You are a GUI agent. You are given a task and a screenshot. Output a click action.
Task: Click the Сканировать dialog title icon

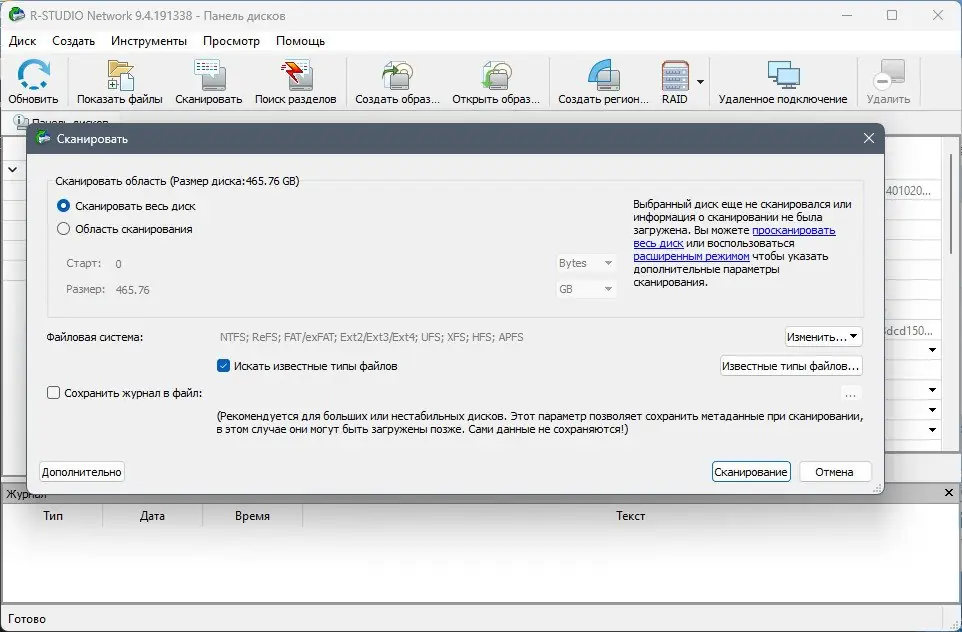pos(43,138)
